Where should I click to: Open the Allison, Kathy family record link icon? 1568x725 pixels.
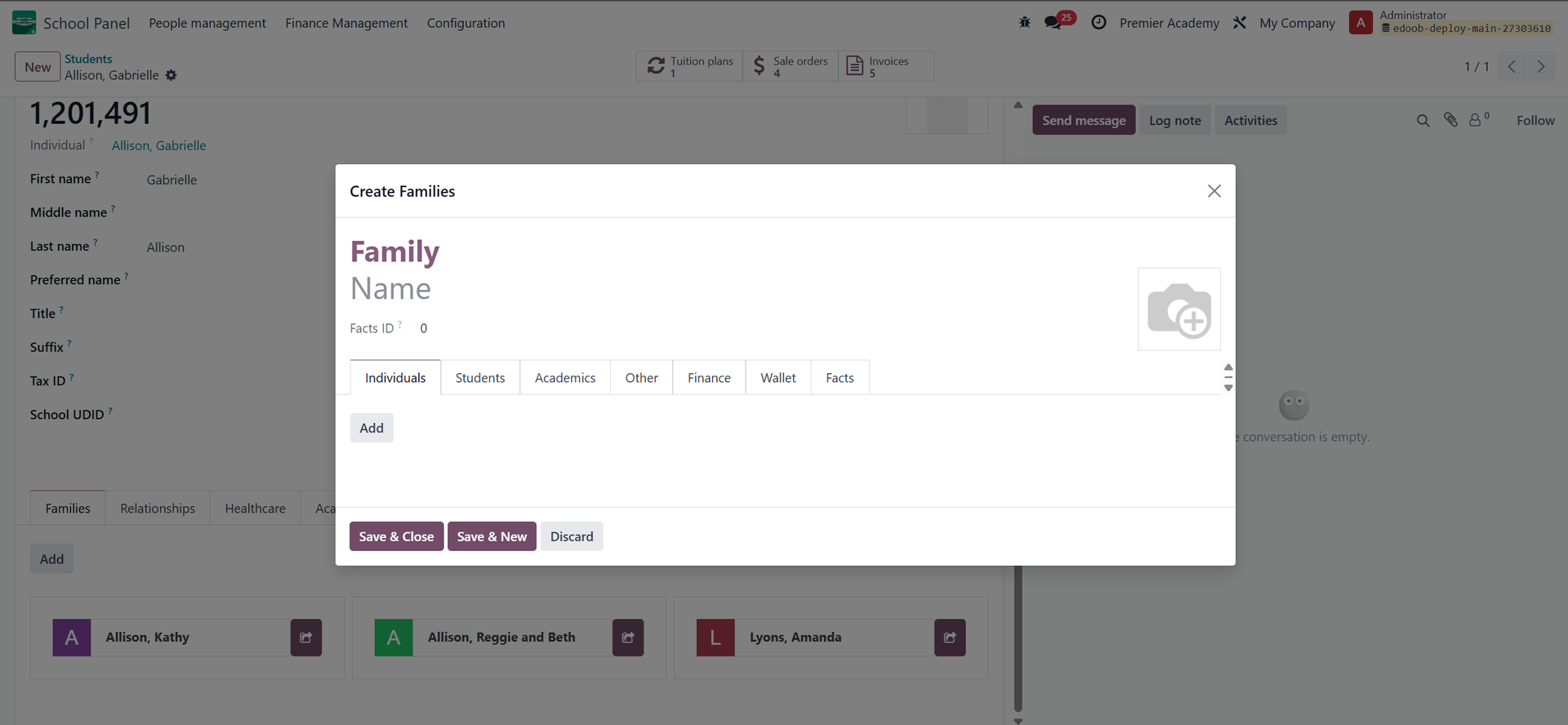[x=306, y=638]
